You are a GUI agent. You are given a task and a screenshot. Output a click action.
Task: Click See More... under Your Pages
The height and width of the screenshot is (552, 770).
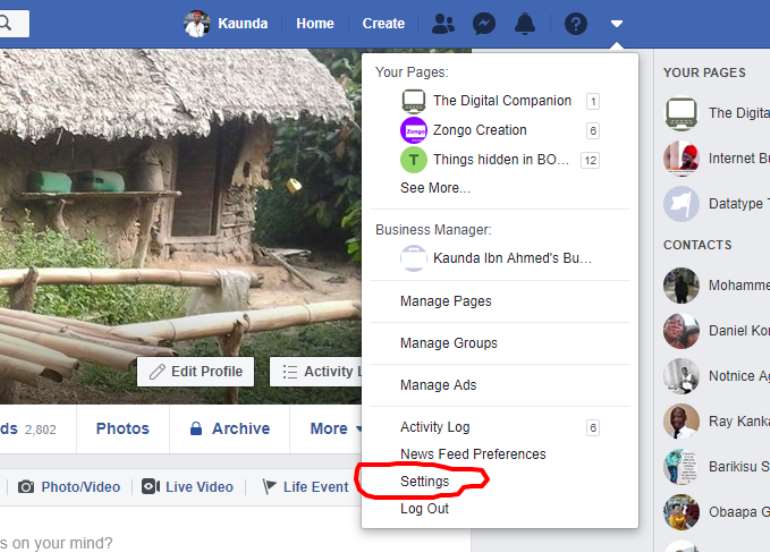click(435, 188)
